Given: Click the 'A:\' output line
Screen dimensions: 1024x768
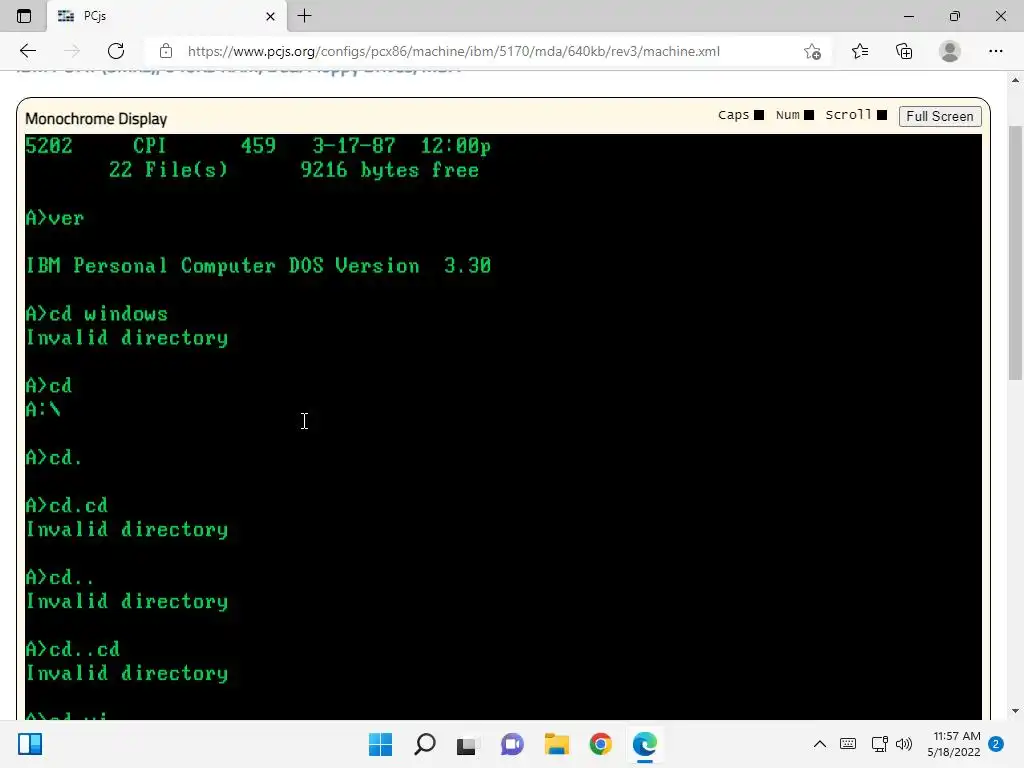Looking at the screenshot, I should coord(43,409).
